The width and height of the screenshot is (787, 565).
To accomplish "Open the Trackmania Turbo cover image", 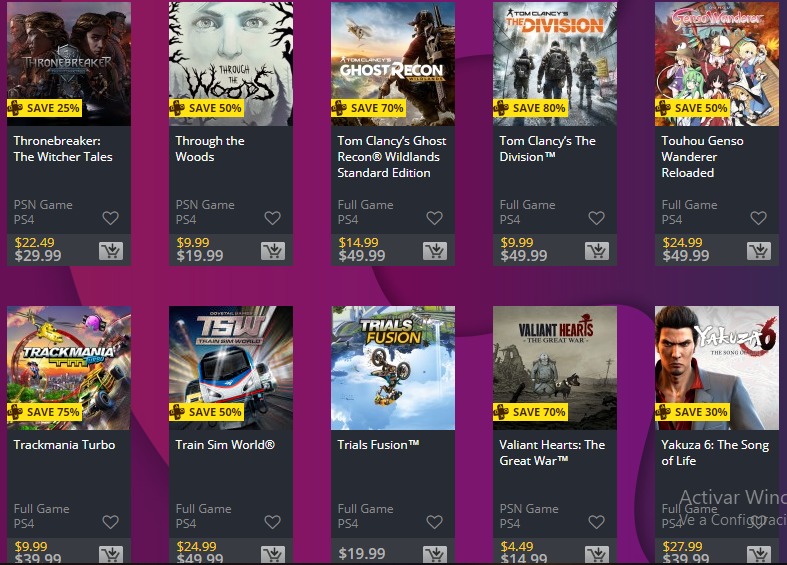I will pos(69,368).
